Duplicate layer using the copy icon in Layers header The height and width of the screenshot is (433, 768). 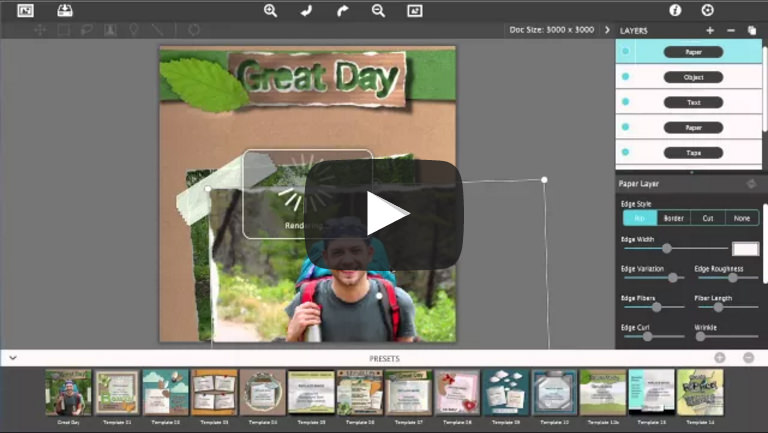(x=752, y=30)
